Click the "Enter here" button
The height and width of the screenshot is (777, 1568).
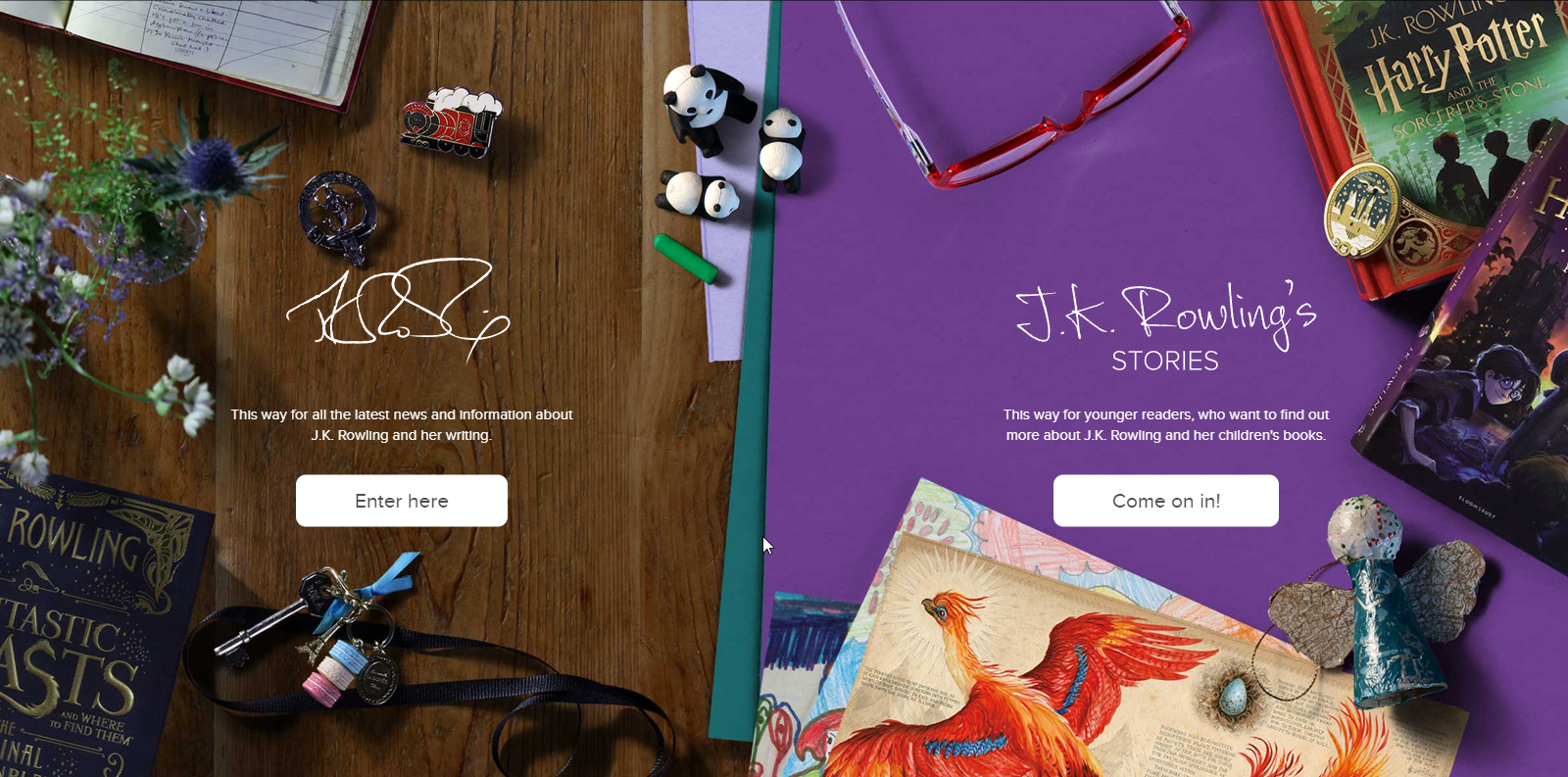402,501
